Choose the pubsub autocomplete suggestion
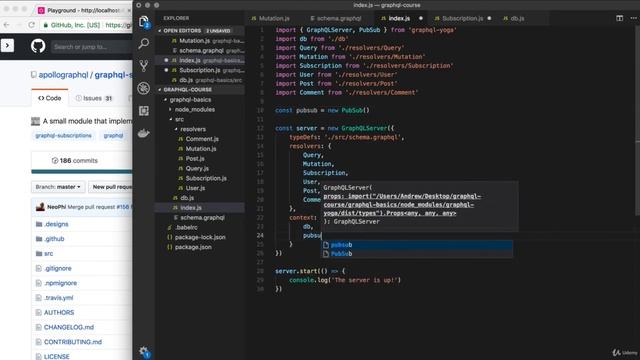640x360 pixels. (417, 245)
